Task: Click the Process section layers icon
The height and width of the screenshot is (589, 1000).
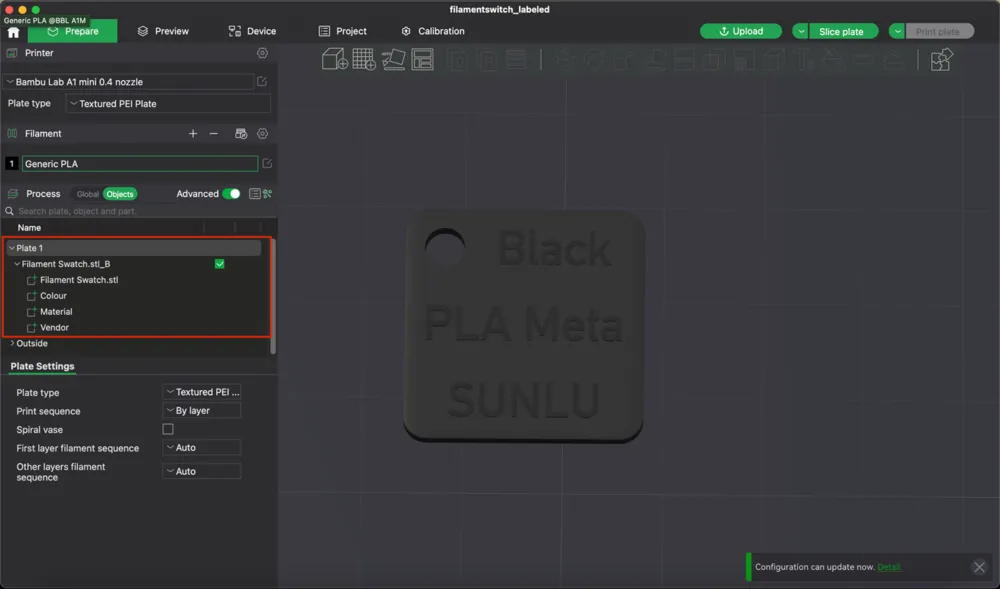Action: tap(12, 194)
